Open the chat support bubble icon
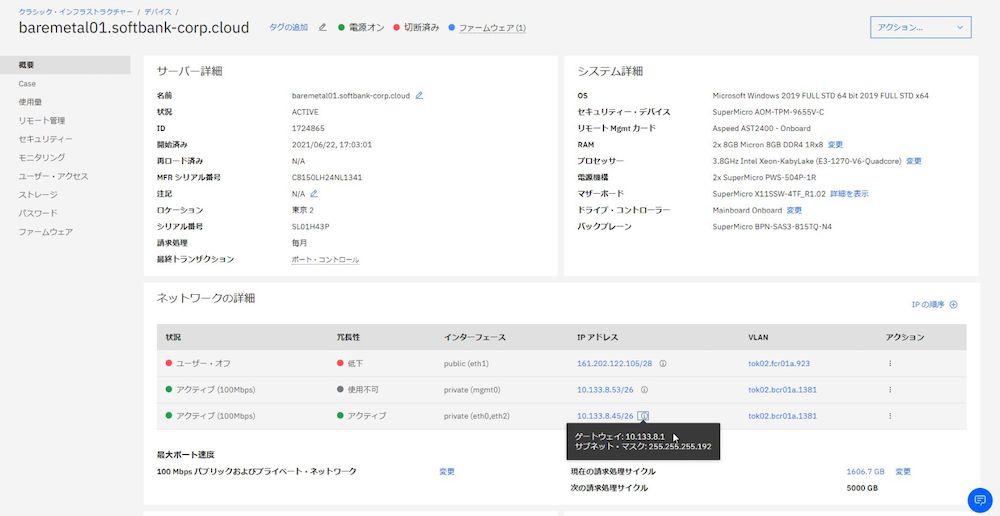Viewport: 1000px width, 516px height. pos(979,500)
